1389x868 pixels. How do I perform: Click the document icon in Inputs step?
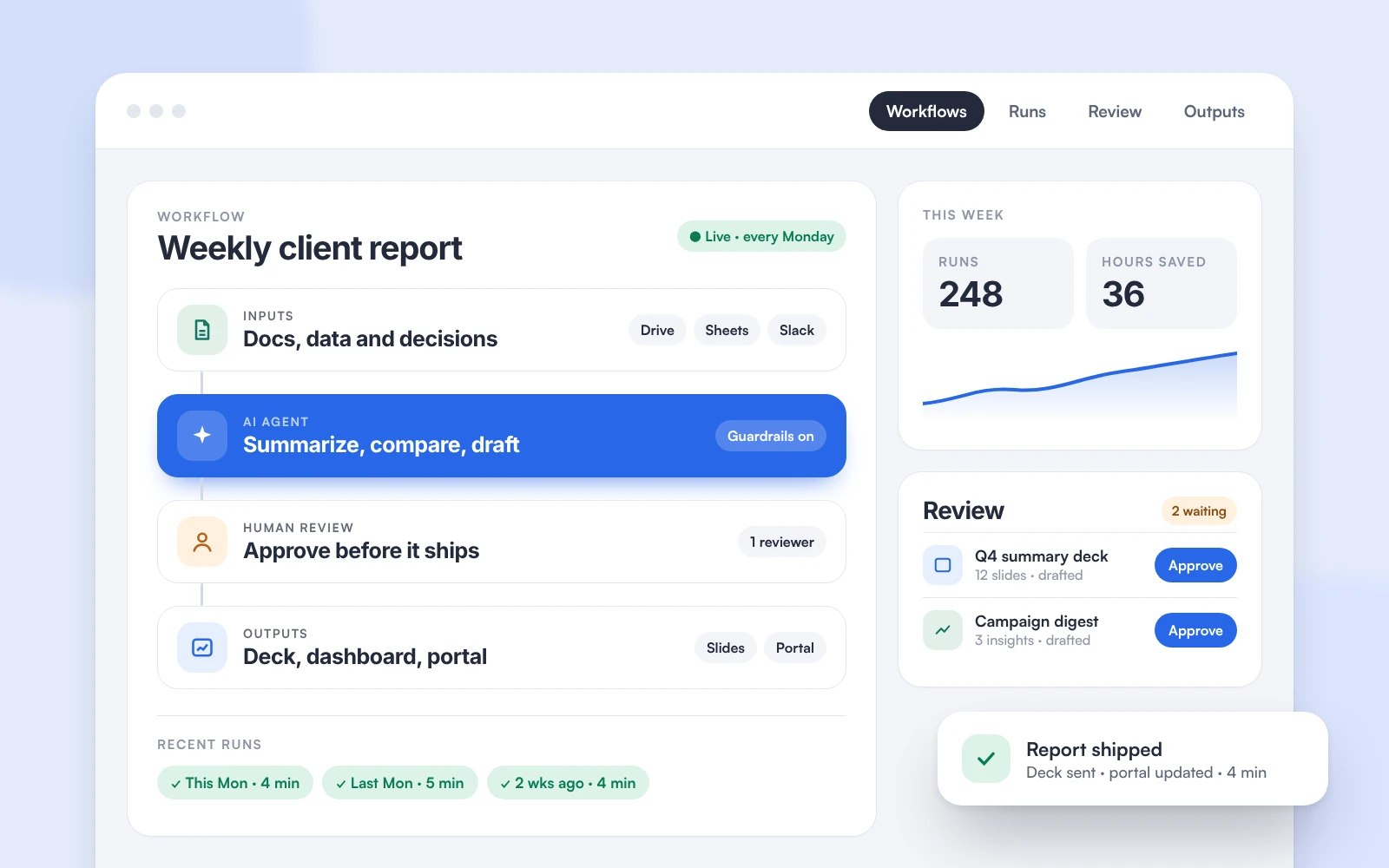(x=202, y=330)
